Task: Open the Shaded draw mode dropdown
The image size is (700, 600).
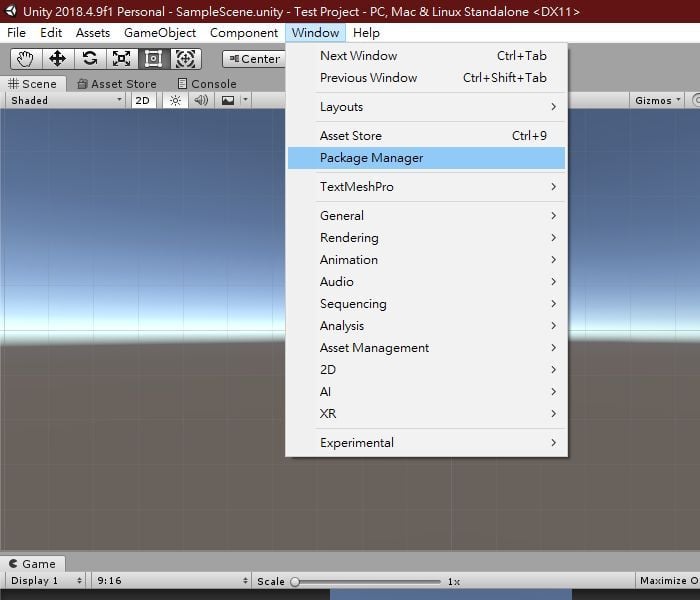Action: tap(66, 100)
